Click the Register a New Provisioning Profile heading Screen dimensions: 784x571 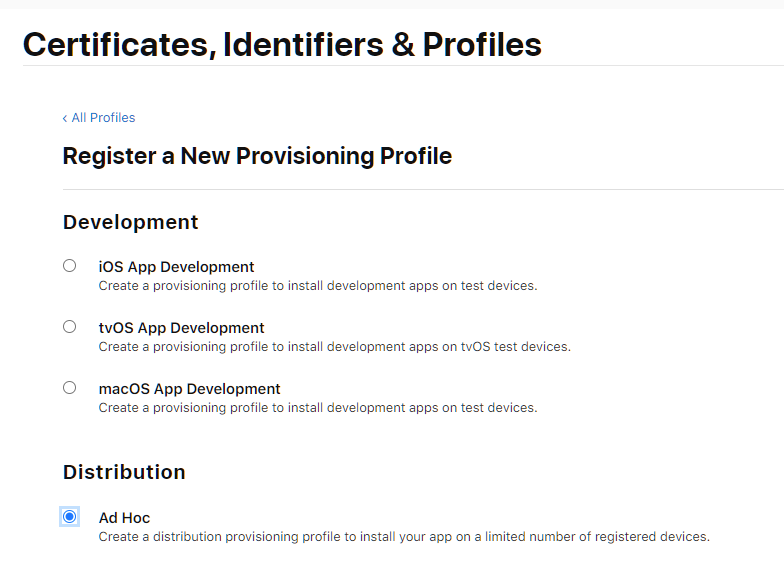point(257,156)
